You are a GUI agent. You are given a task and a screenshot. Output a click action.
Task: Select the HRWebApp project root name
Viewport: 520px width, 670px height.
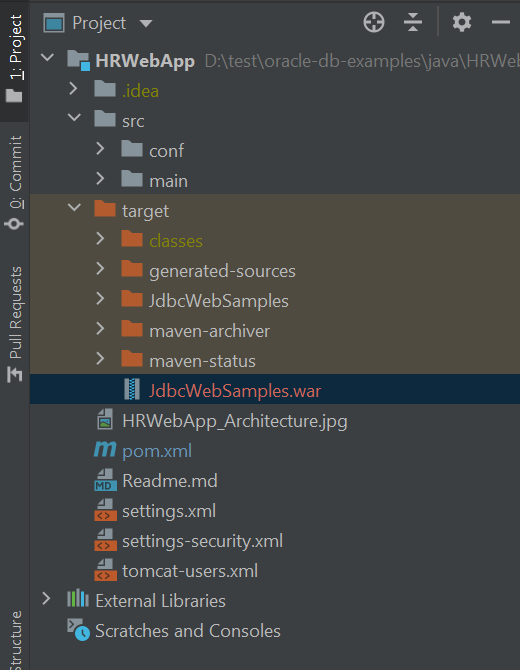(145, 61)
